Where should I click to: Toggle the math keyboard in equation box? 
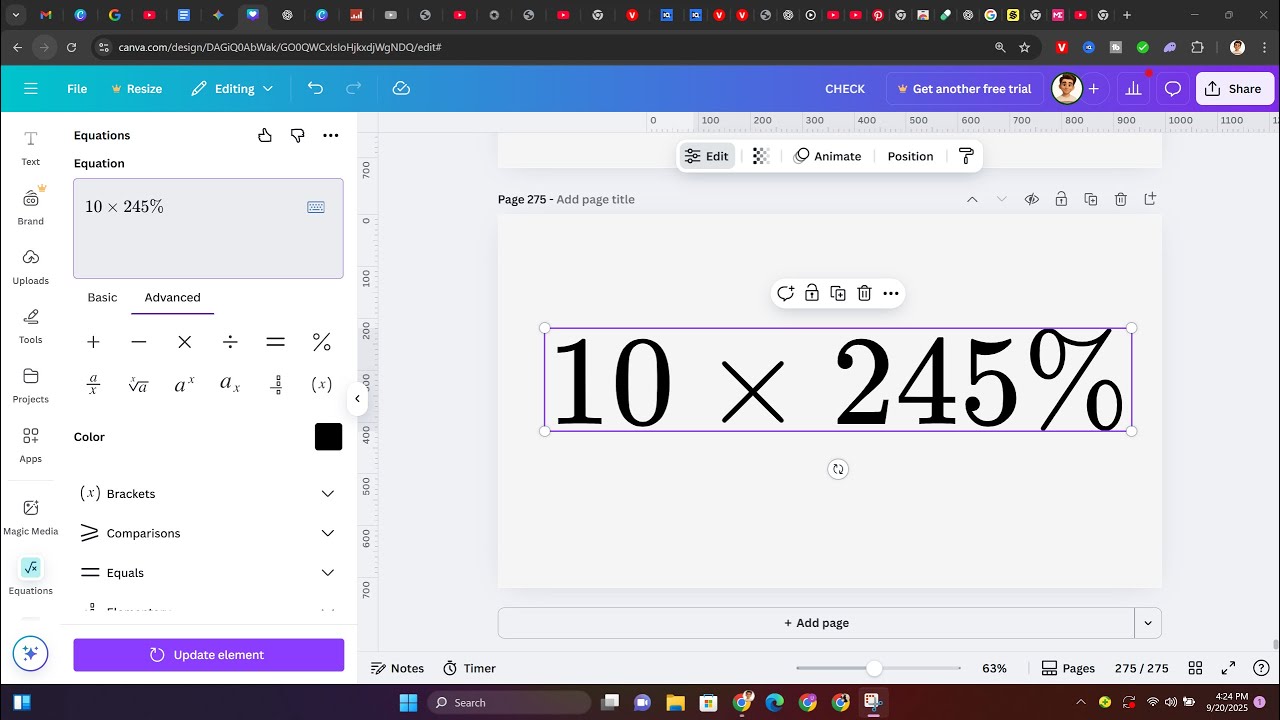[x=316, y=207]
